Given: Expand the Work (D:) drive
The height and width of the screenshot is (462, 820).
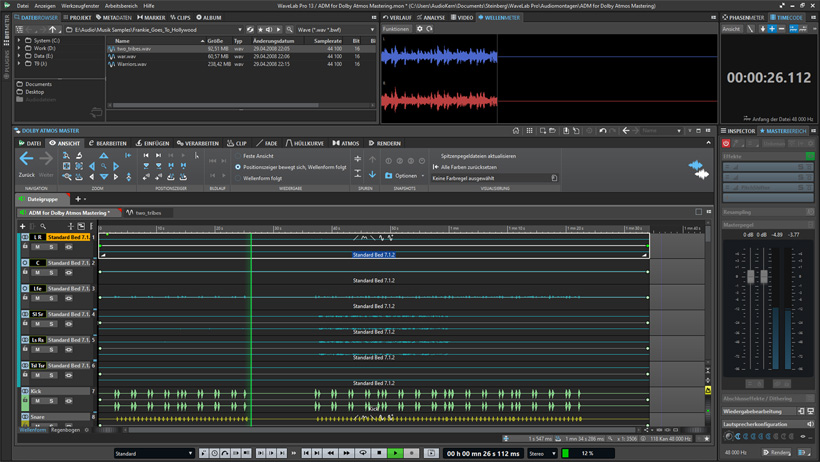Looking at the screenshot, I should 19,48.
